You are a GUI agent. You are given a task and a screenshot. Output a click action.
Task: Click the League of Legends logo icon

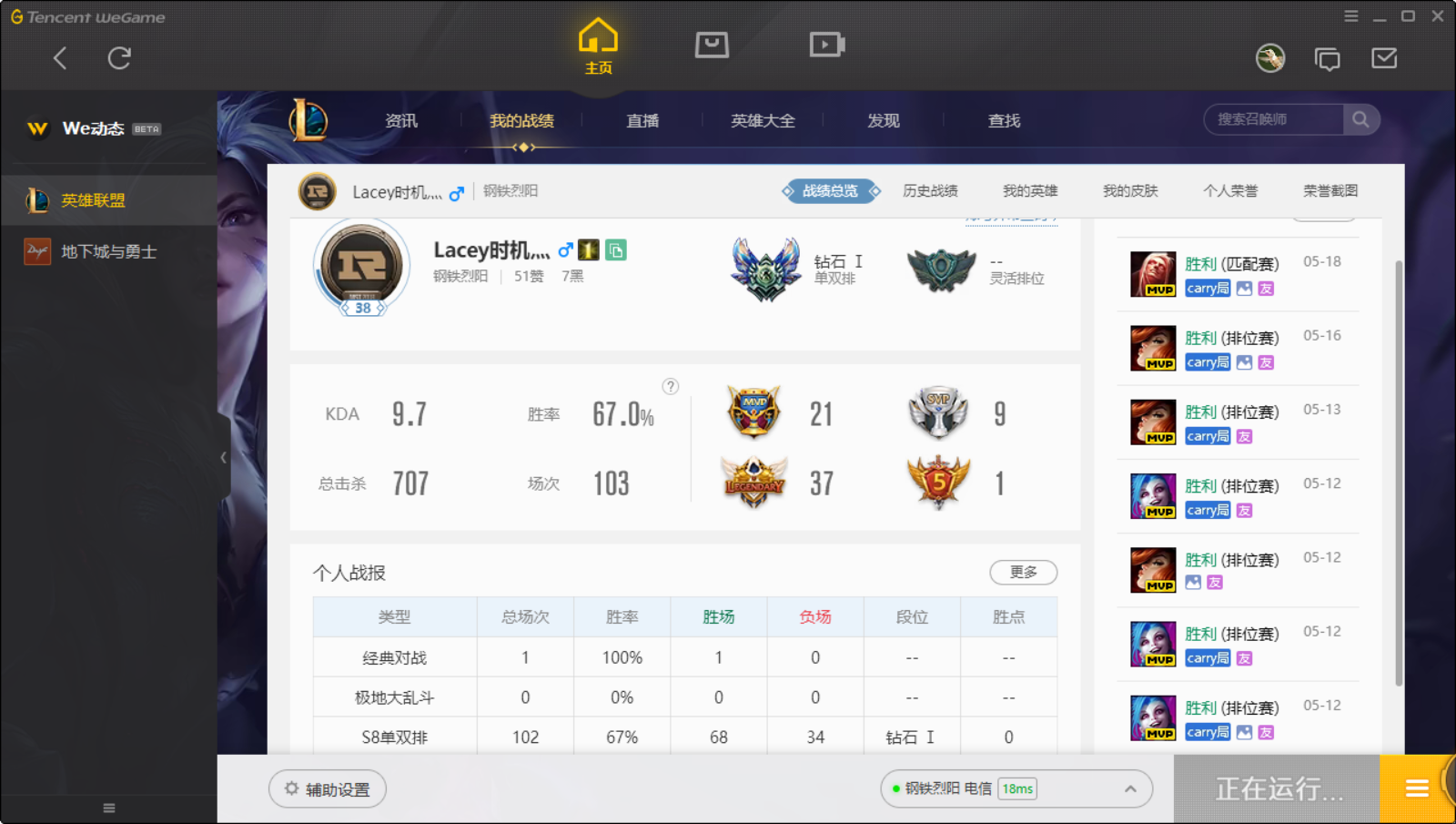pyautogui.click(x=308, y=119)
